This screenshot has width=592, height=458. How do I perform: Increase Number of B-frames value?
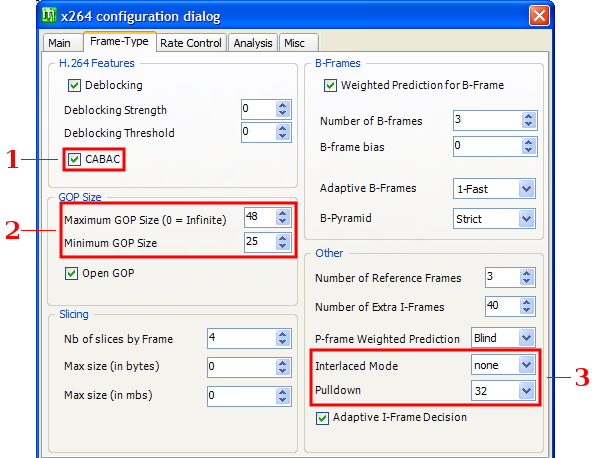pyautogui.click(x=529, y=116)
